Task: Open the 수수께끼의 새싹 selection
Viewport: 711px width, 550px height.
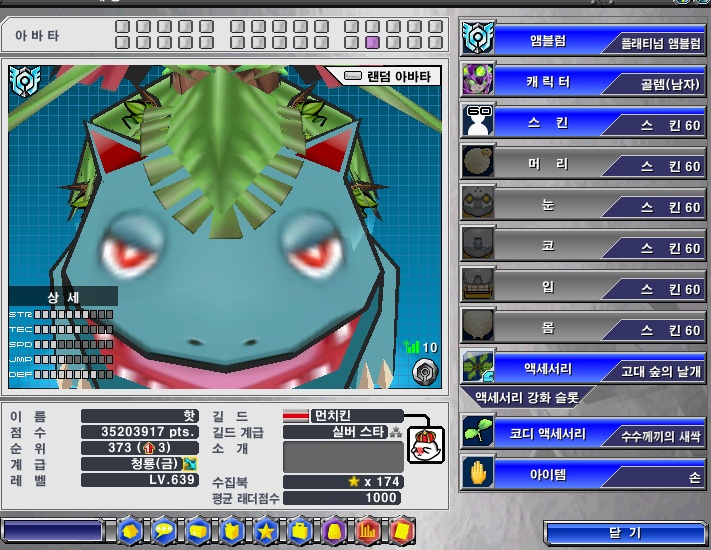Action: 653,437
